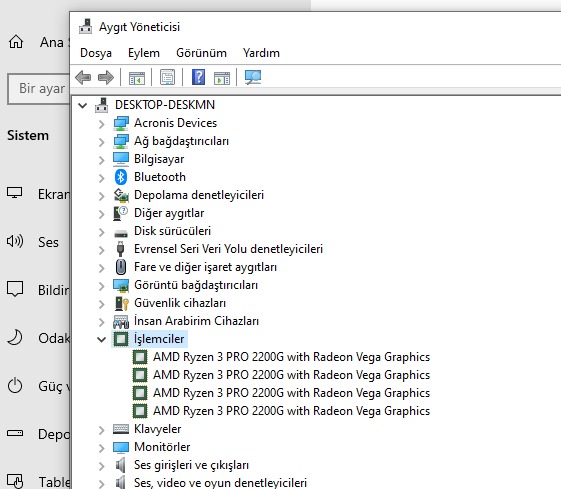The height and width of the screenshot is (489, 561).
Task: Click the Görüntü bağdaştırıcıları display adapter icon
Action: point(121,285)
